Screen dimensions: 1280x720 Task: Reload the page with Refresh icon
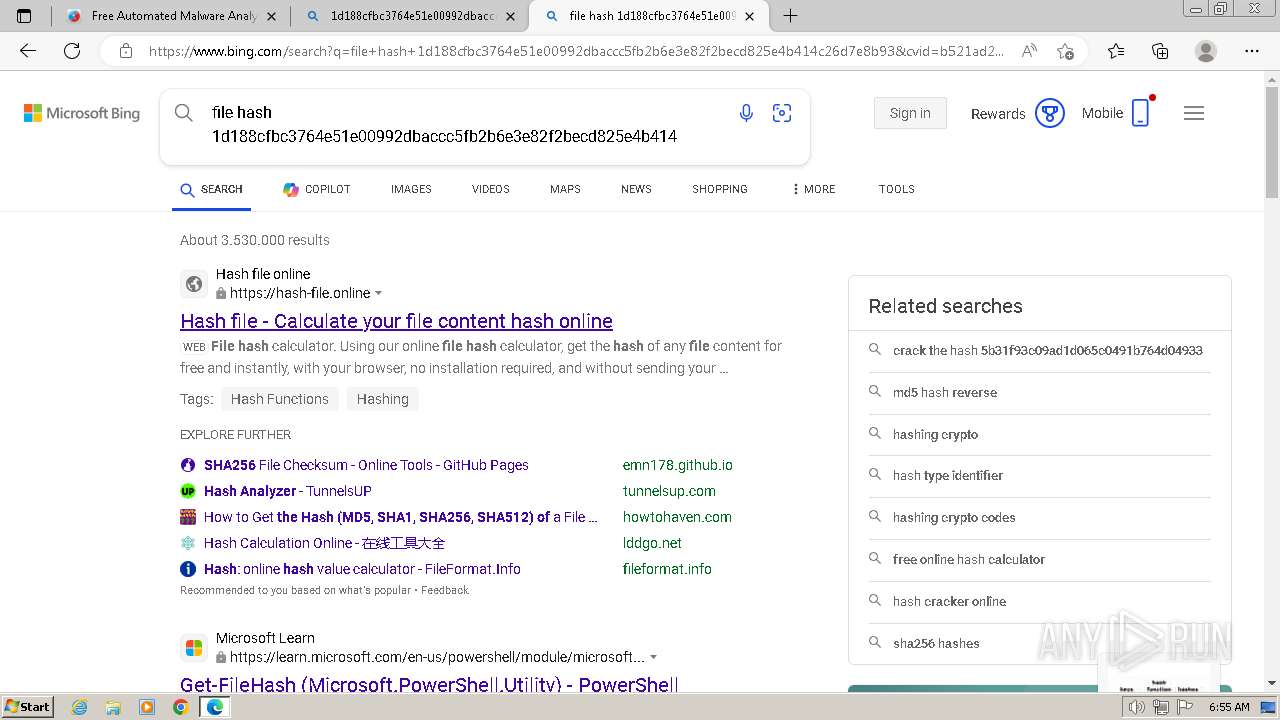72,51
